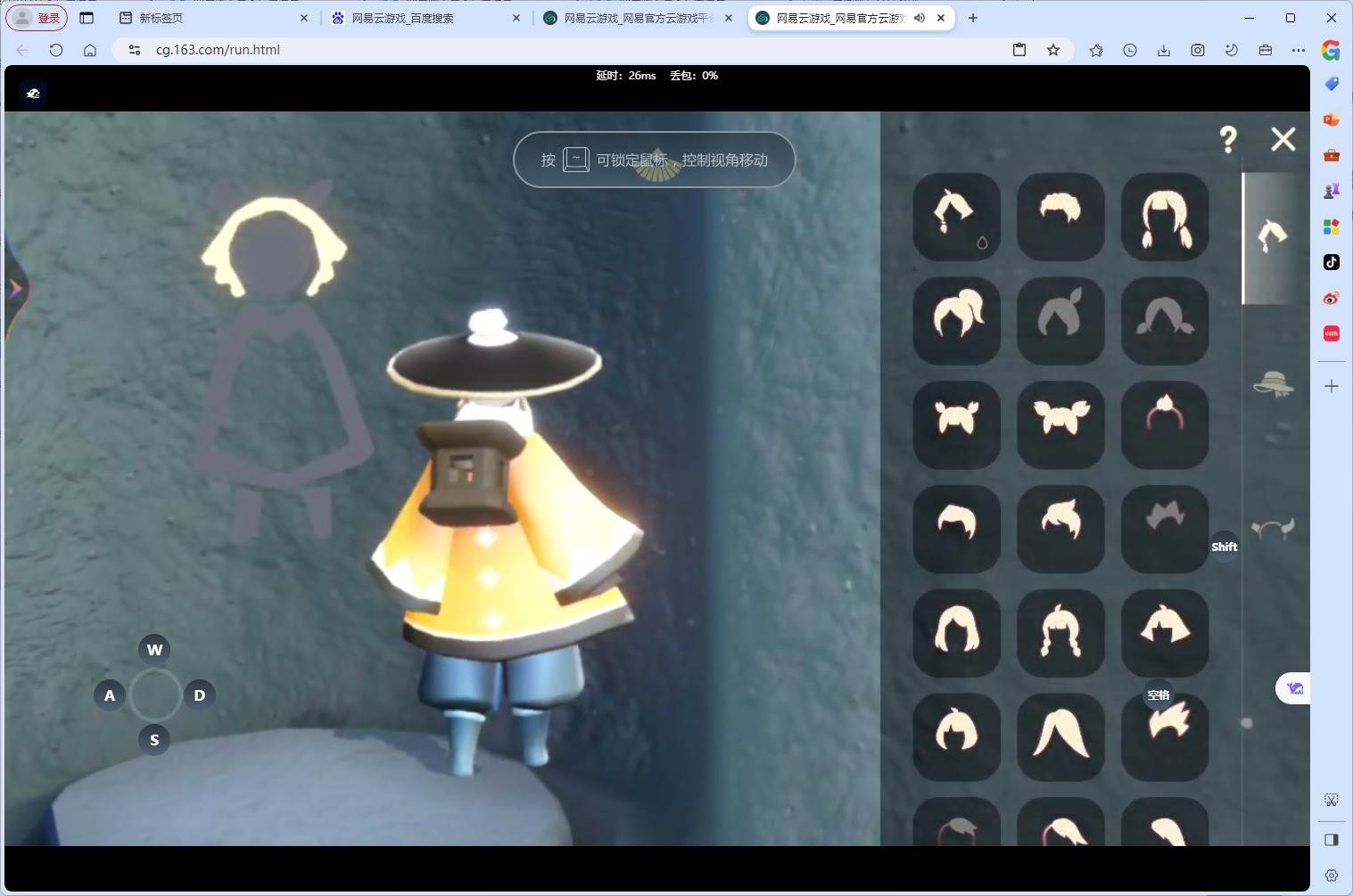Open the floating AI assistant button
The height and width of the screenshot is (896, 1353).
1294,688
